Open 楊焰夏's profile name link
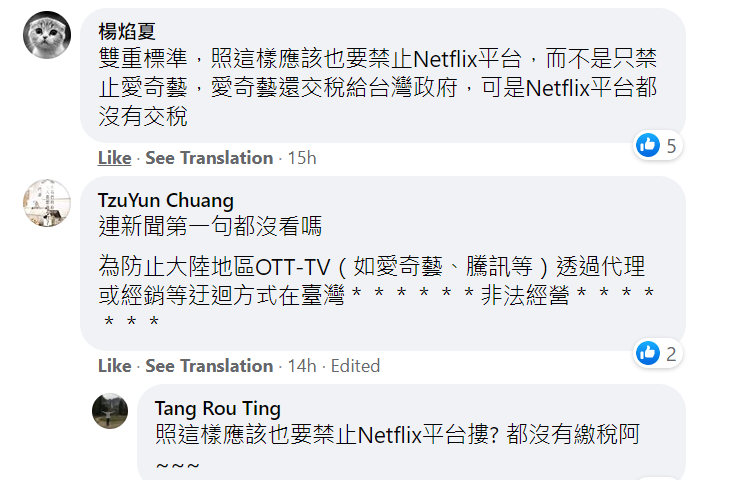Screen dimensions: 744x480 click(129, 32)
